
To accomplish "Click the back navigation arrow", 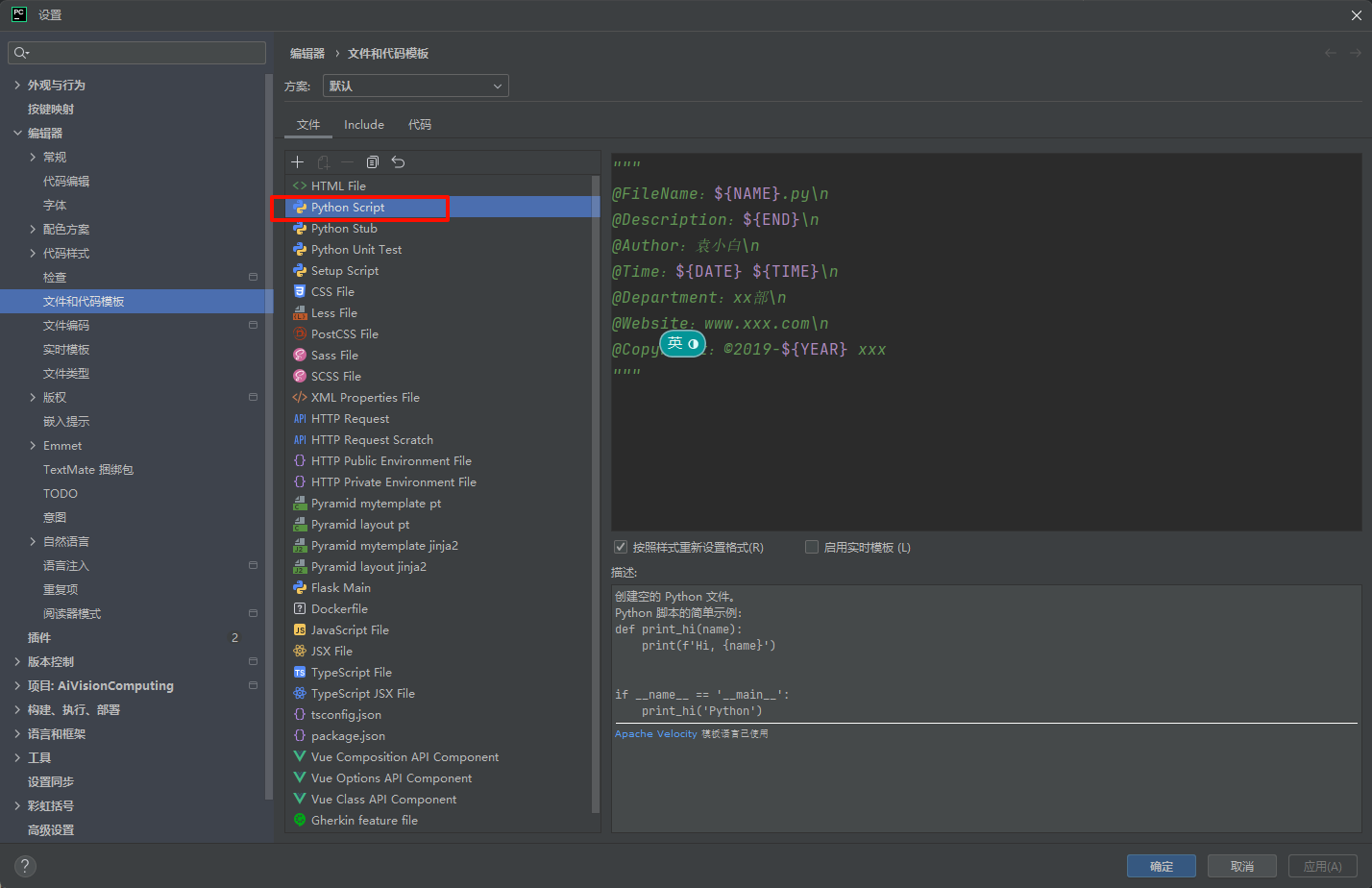I will tap(1331, 54).
